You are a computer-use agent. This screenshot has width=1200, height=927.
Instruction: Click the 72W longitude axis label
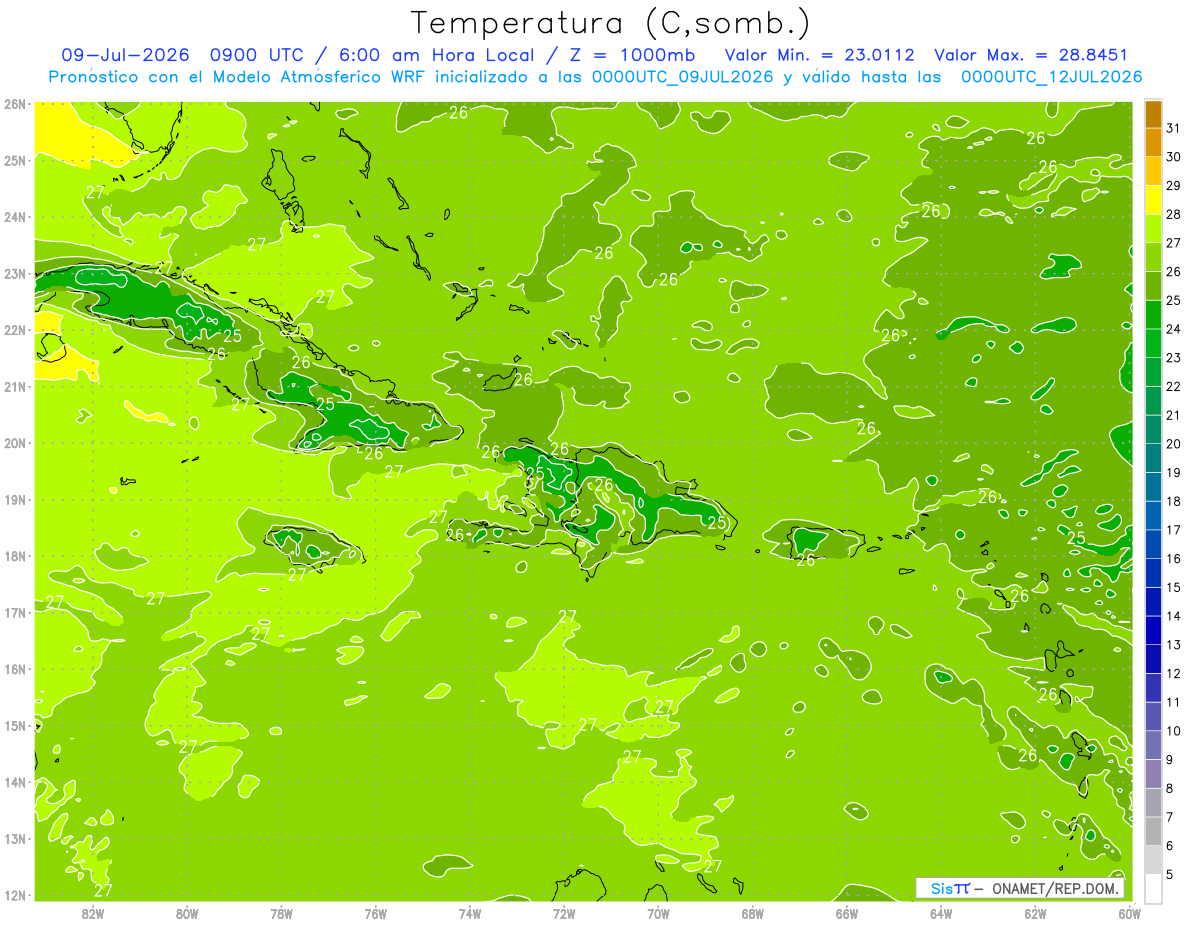[564, 913]
